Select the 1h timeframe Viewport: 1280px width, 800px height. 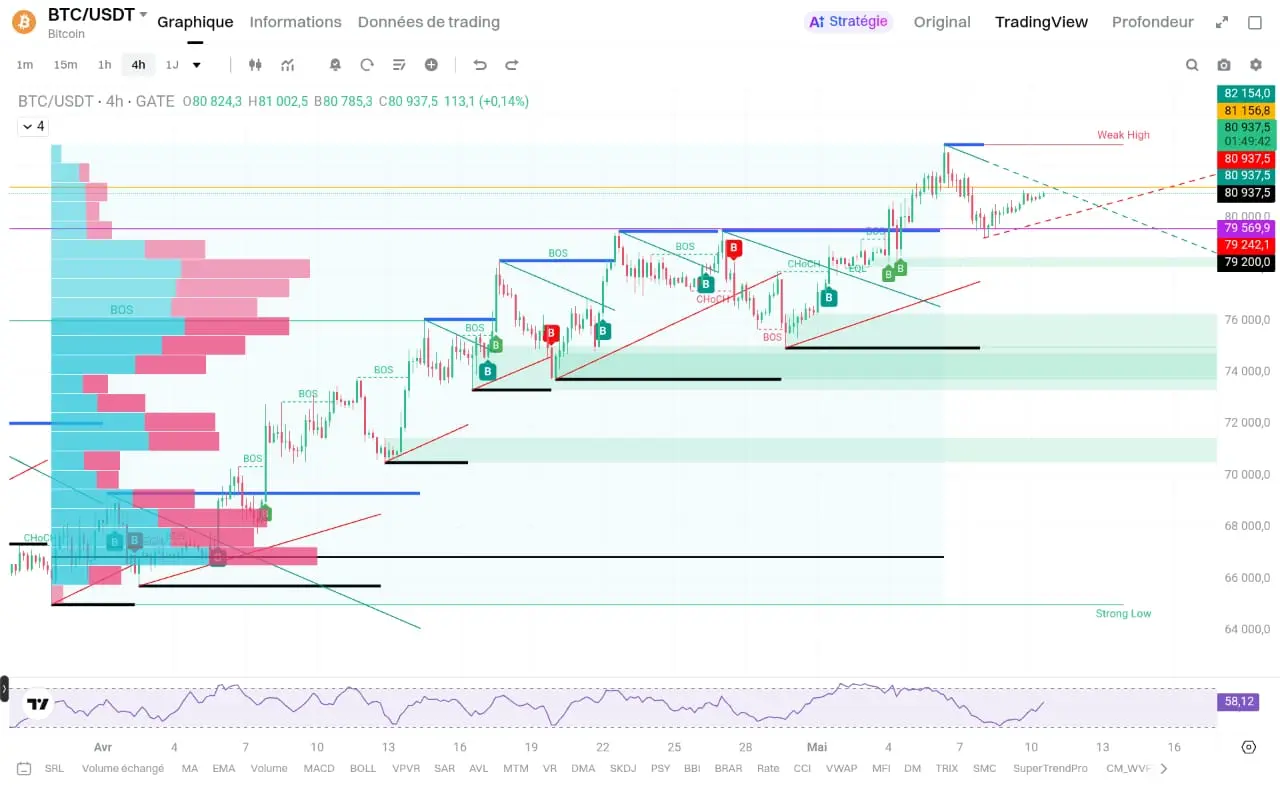click(x=104, y=65)
